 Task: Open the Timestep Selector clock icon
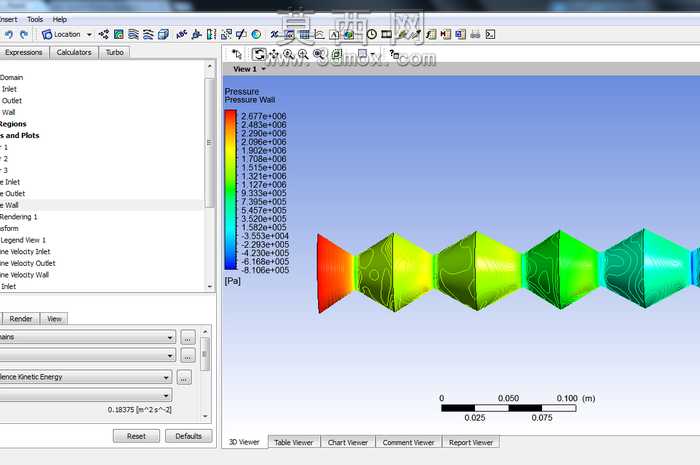[x=371, y=34]
